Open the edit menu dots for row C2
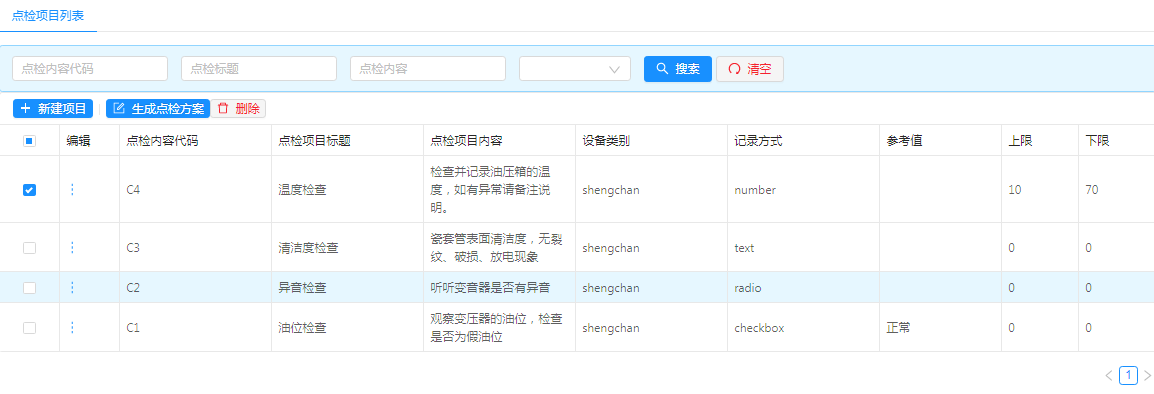 (72, 288)
